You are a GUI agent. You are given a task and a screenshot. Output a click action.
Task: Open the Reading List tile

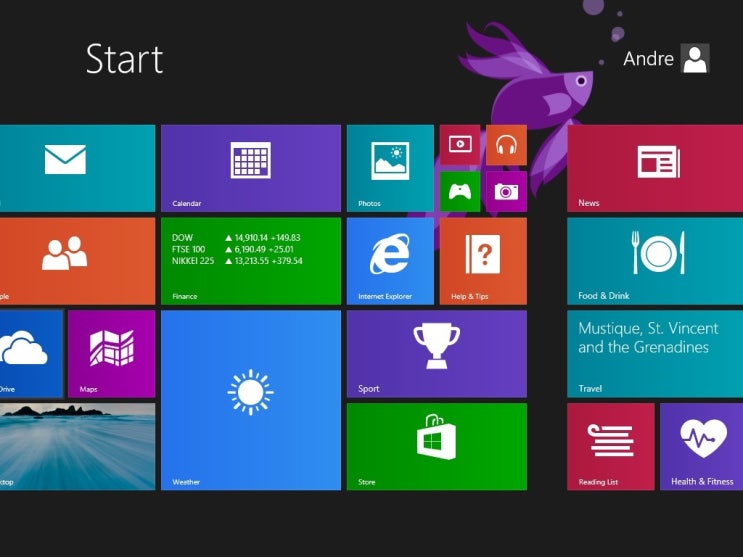(x=610, y=447)
